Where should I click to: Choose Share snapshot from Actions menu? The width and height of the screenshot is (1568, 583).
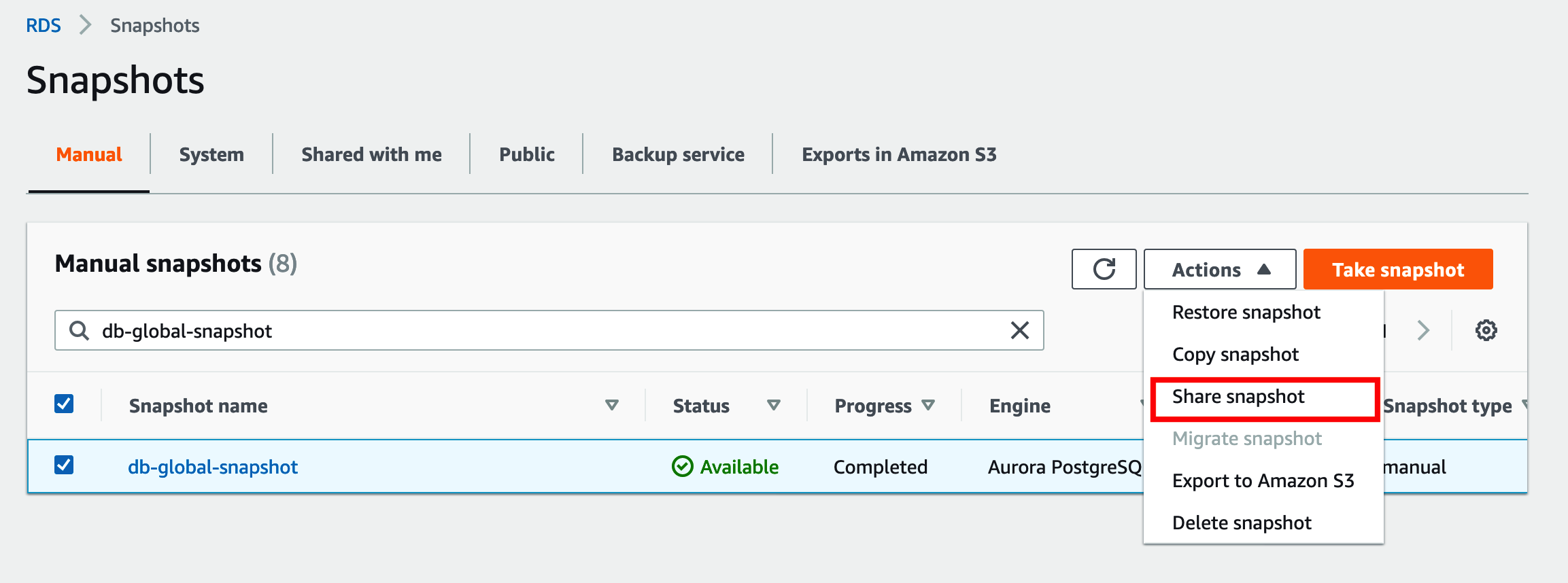(x=1238, y=397)
